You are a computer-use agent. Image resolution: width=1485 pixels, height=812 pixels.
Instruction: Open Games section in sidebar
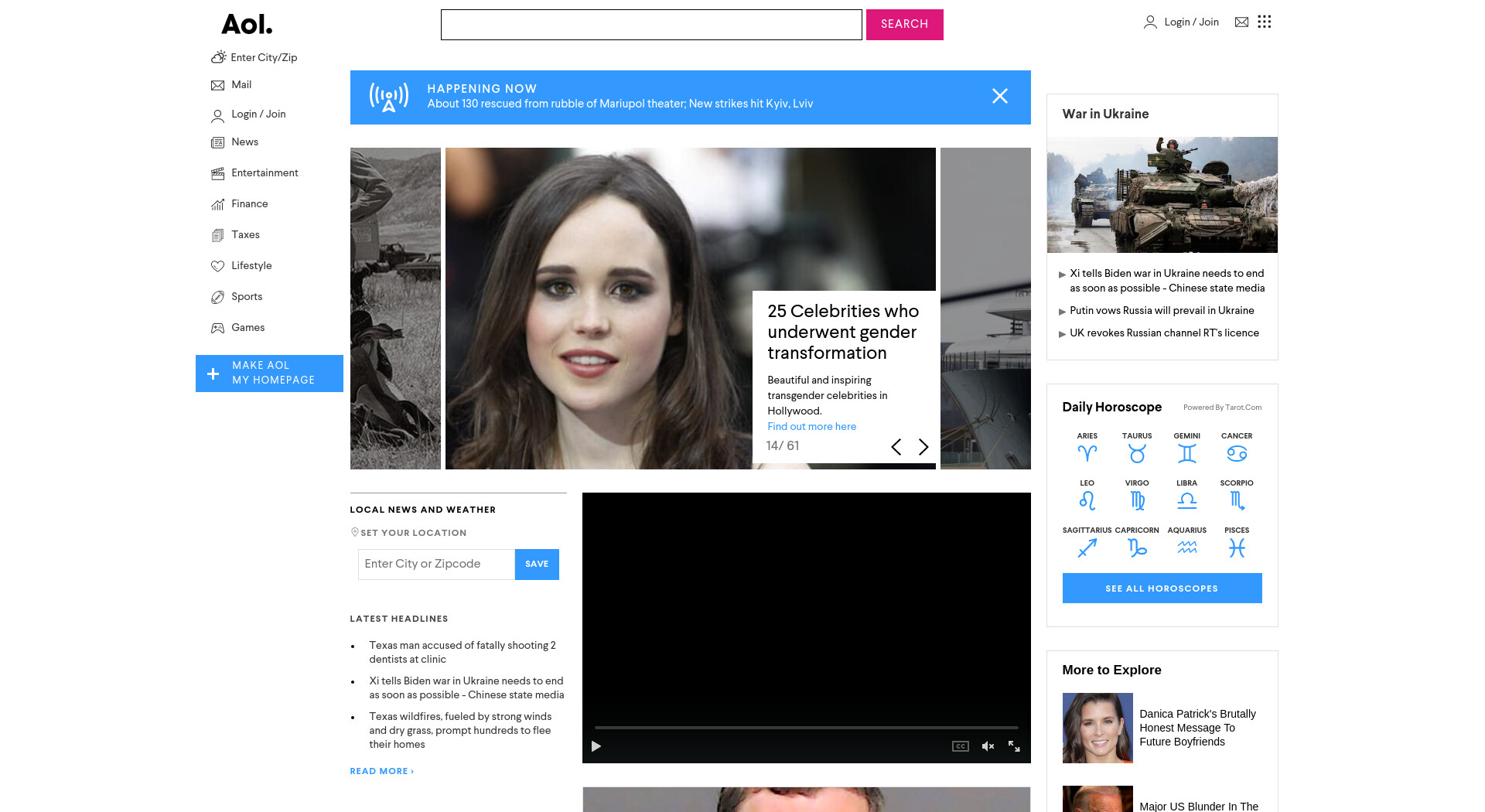[237, 328]
